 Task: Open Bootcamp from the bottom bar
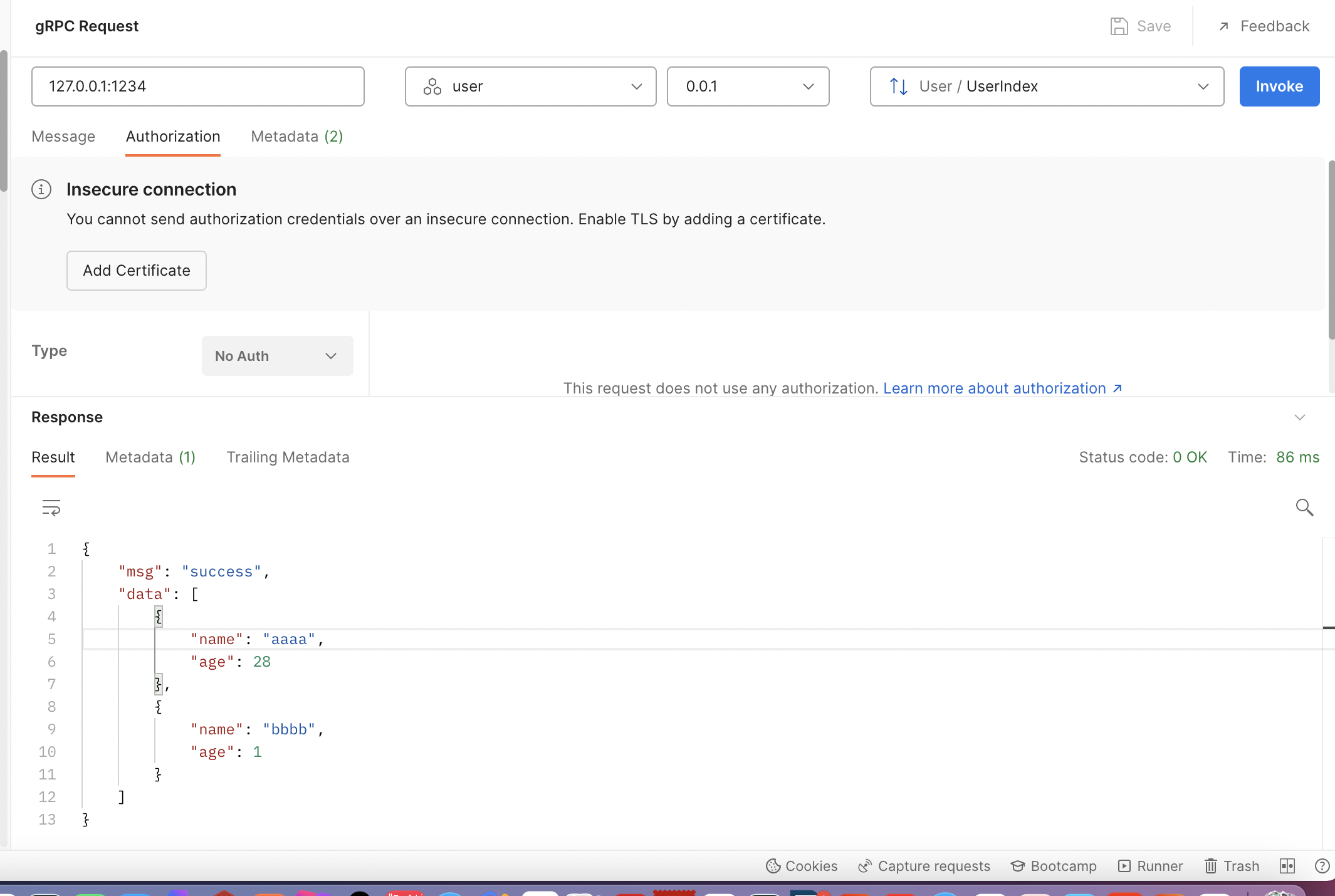coord(1054,866)
